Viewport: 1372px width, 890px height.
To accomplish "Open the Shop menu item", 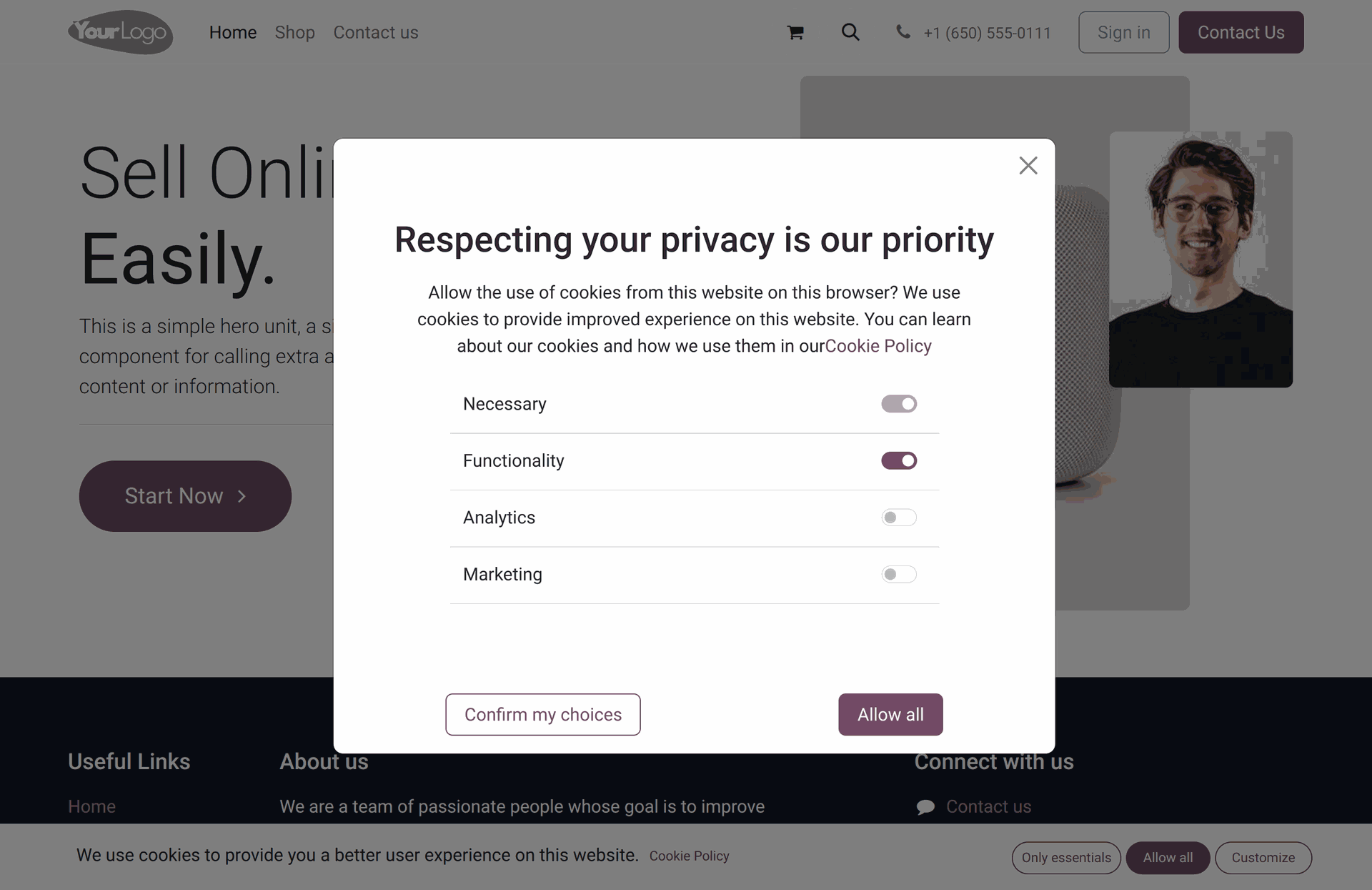I will 295,32.
